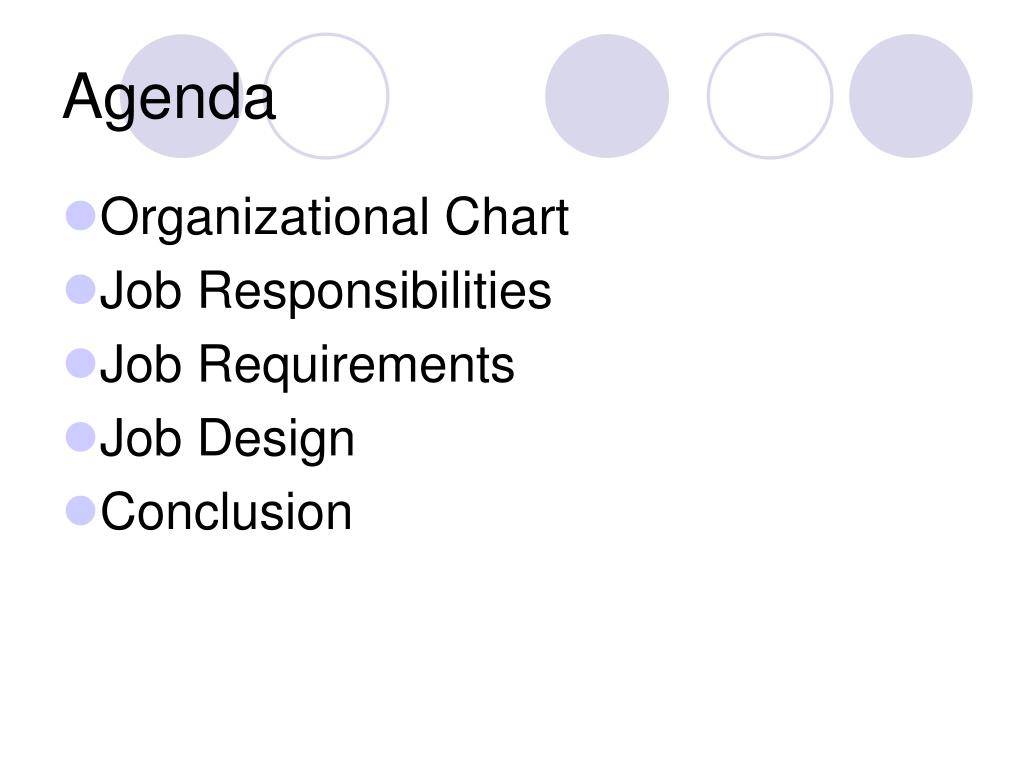
Task: Select the Conclusion bullet text
Action: coord(226,512)
